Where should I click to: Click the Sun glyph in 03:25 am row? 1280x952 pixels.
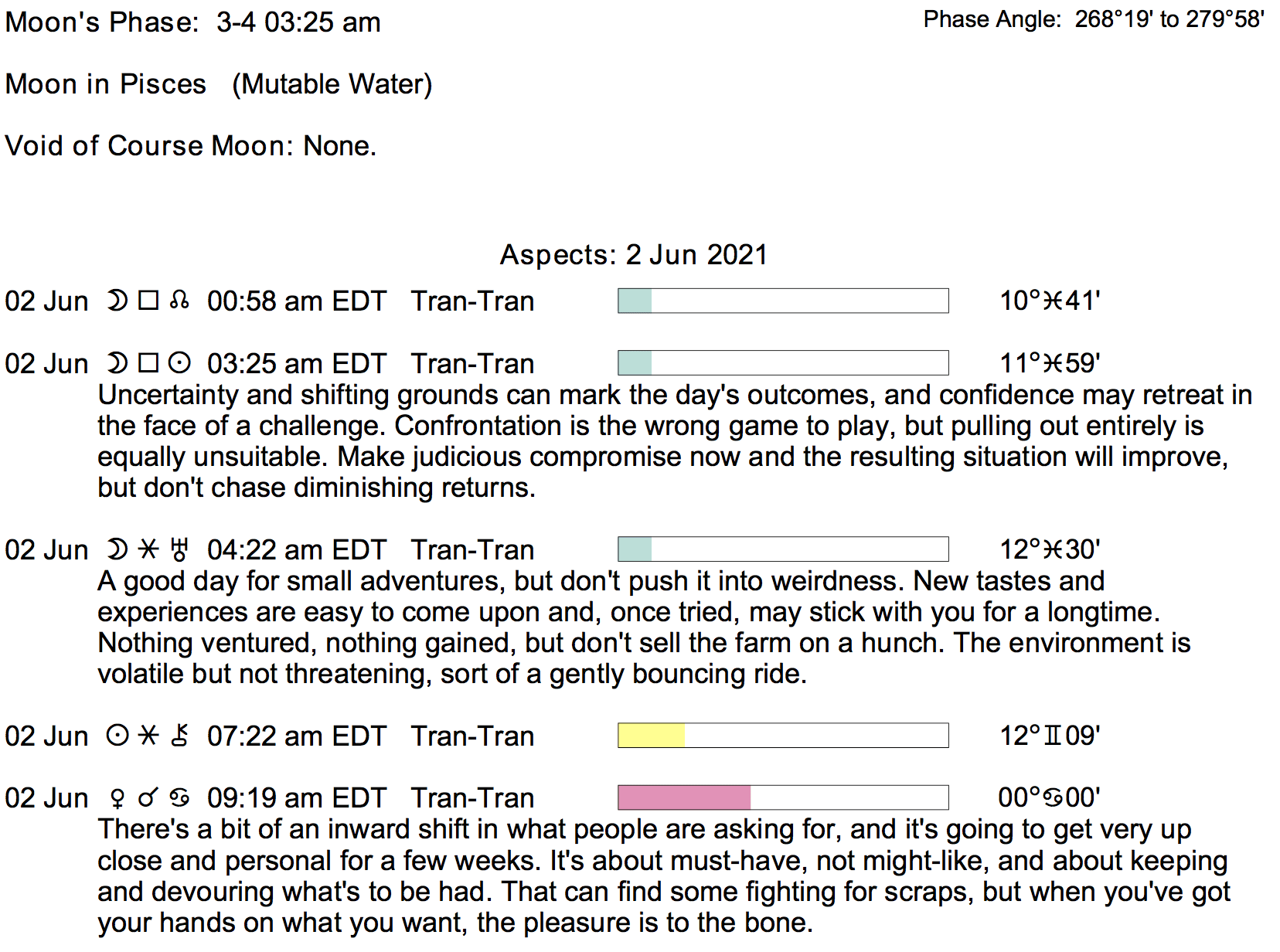click(179, 363)
